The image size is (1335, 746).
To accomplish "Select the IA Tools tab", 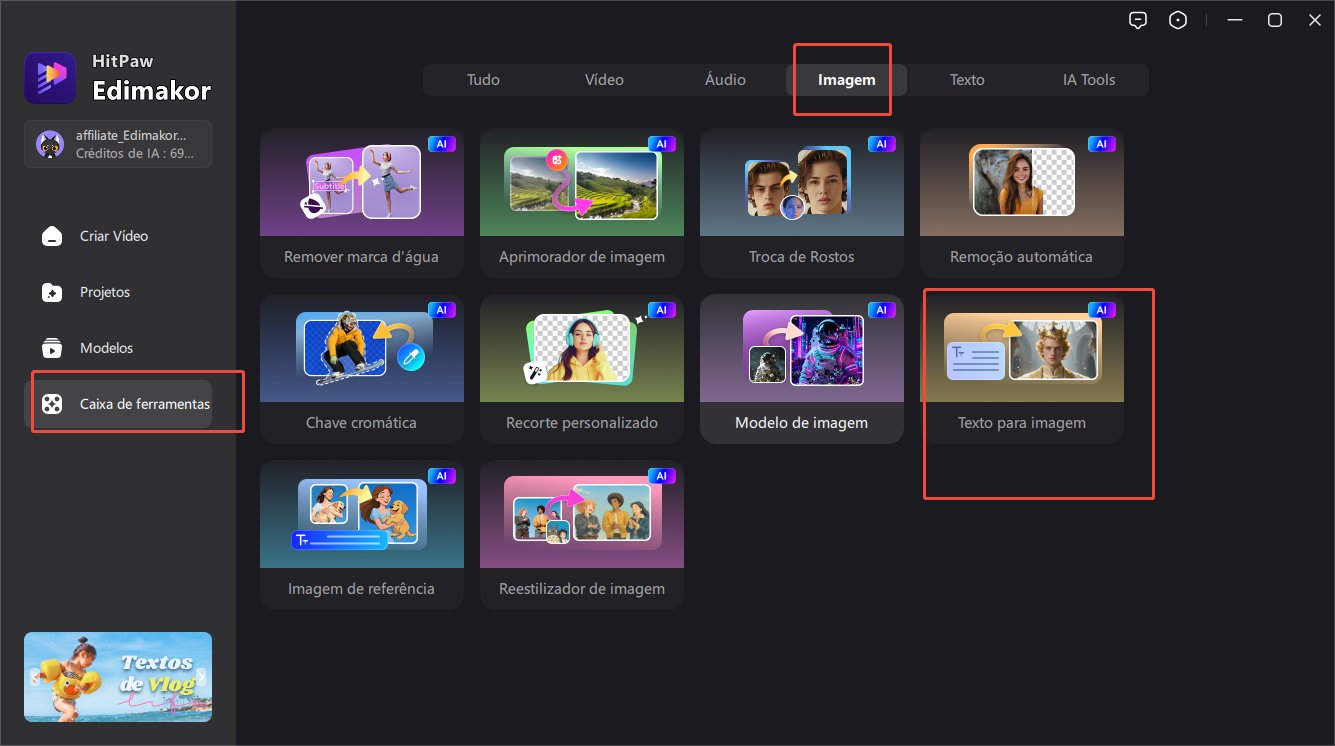I will (1088, 80).
